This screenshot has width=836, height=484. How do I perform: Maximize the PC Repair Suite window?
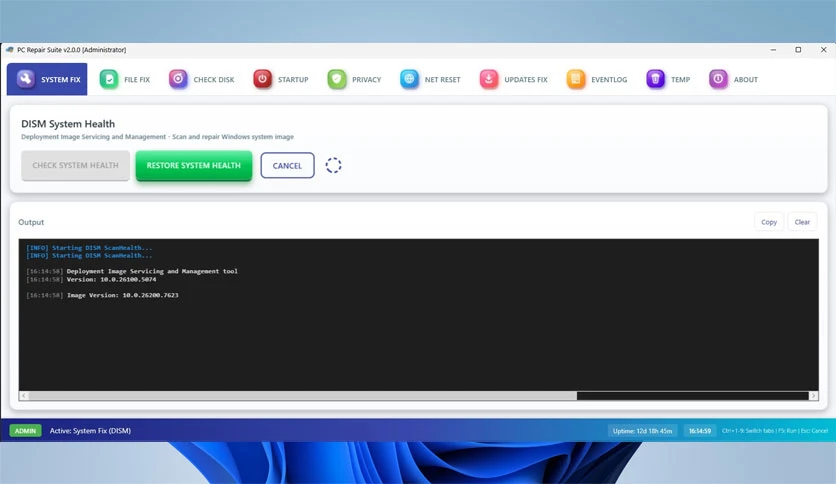coord(798,50)
